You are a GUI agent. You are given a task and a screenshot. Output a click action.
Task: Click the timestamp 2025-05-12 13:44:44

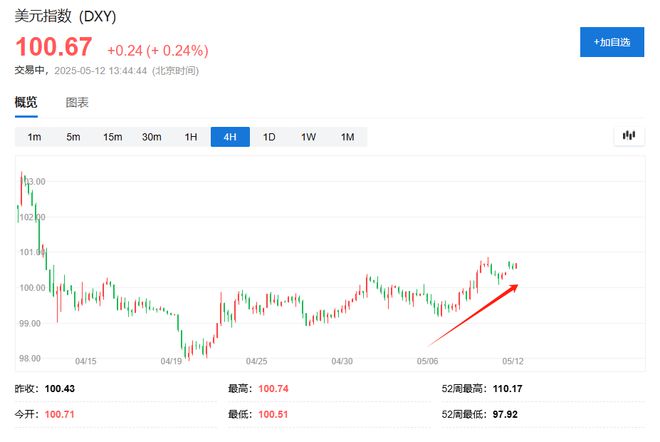coord(101,70)
